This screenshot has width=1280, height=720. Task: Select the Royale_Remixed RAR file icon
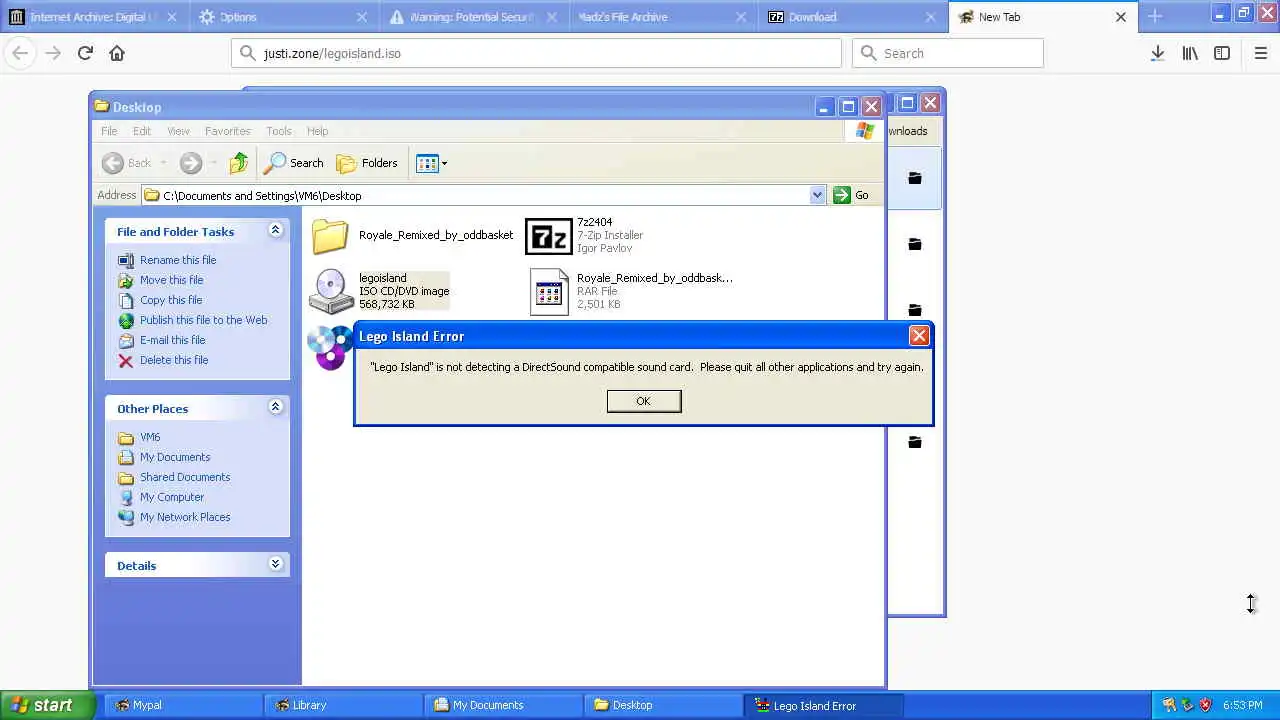click(x=548, y=291)
